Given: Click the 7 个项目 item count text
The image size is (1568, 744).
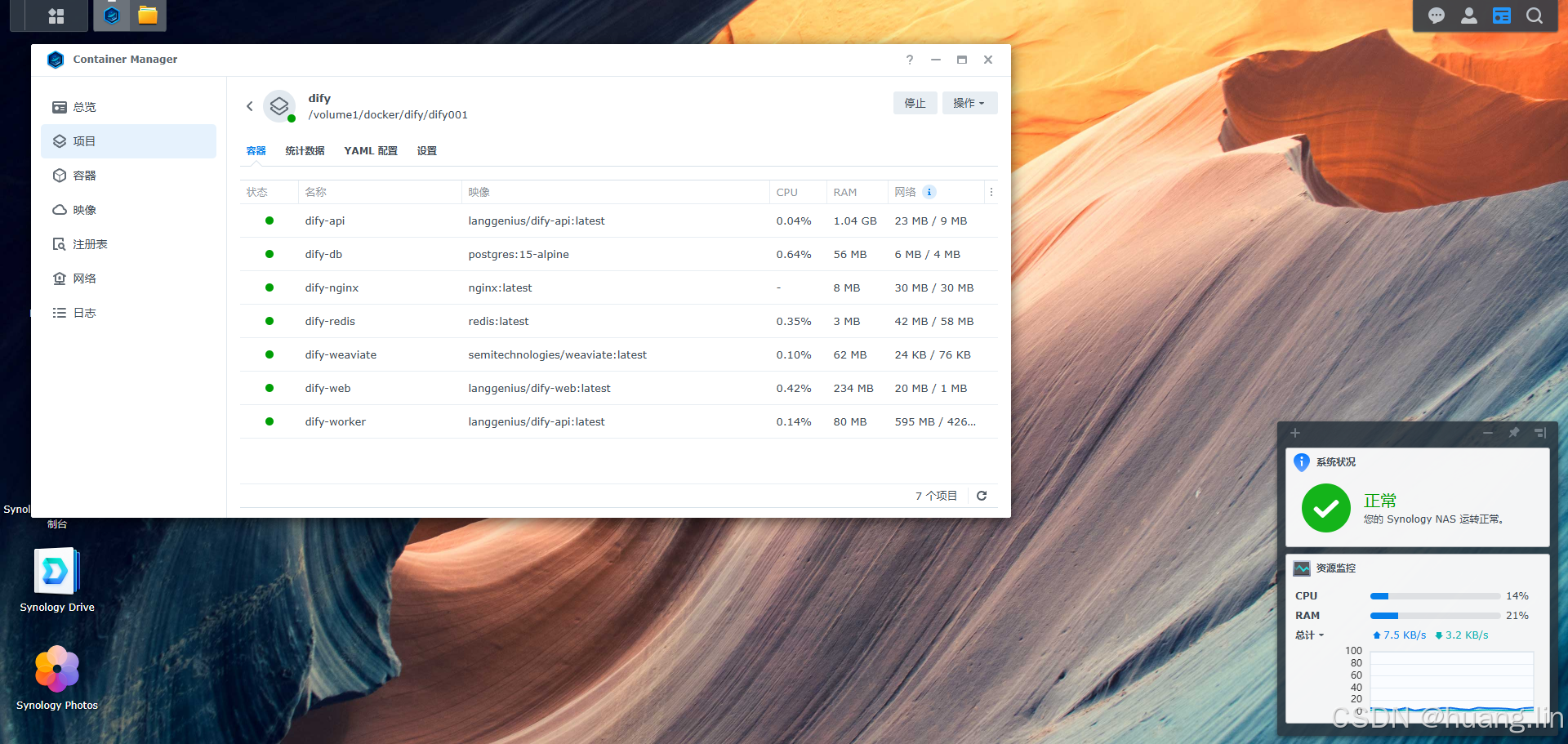Looking at the screenshot, I should click(x=936, y=496).
